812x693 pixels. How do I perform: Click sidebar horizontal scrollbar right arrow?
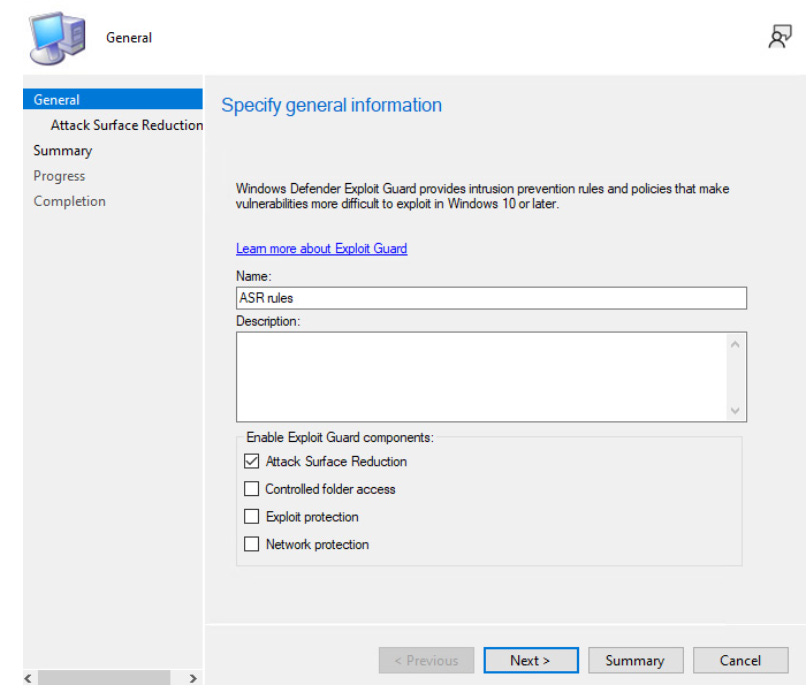[x=193, y=678]
